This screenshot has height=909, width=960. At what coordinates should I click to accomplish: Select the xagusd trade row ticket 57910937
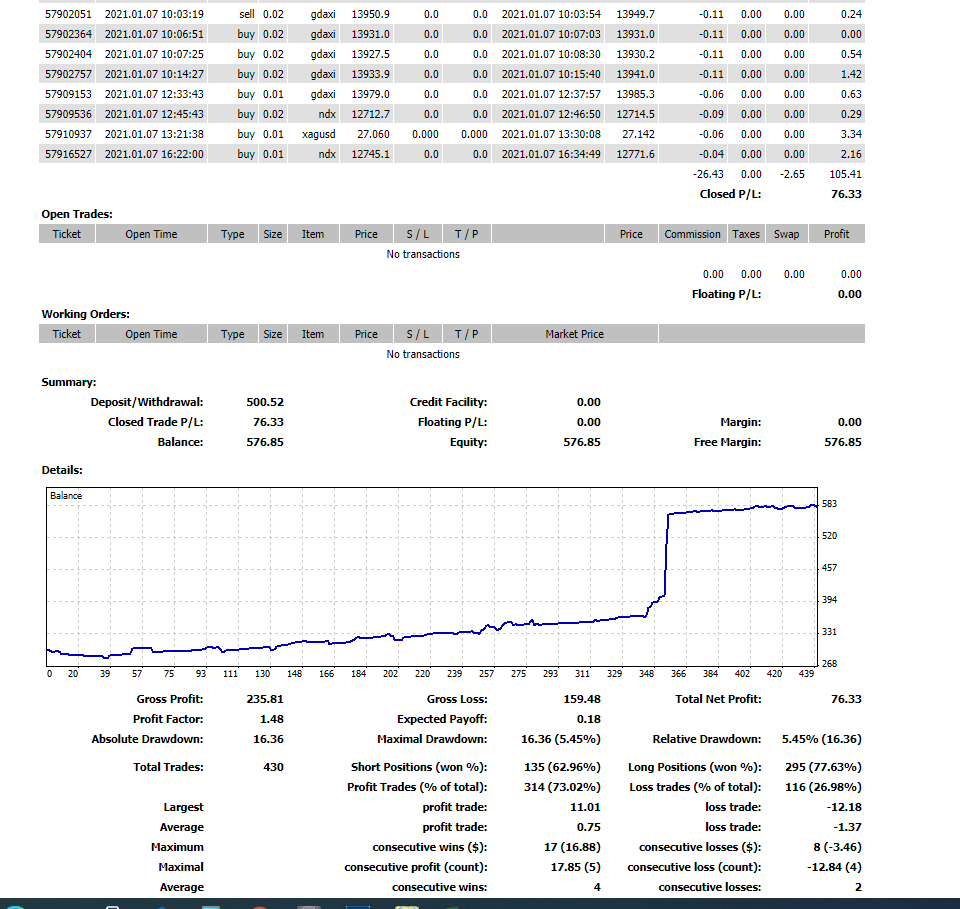click(69, 134)
